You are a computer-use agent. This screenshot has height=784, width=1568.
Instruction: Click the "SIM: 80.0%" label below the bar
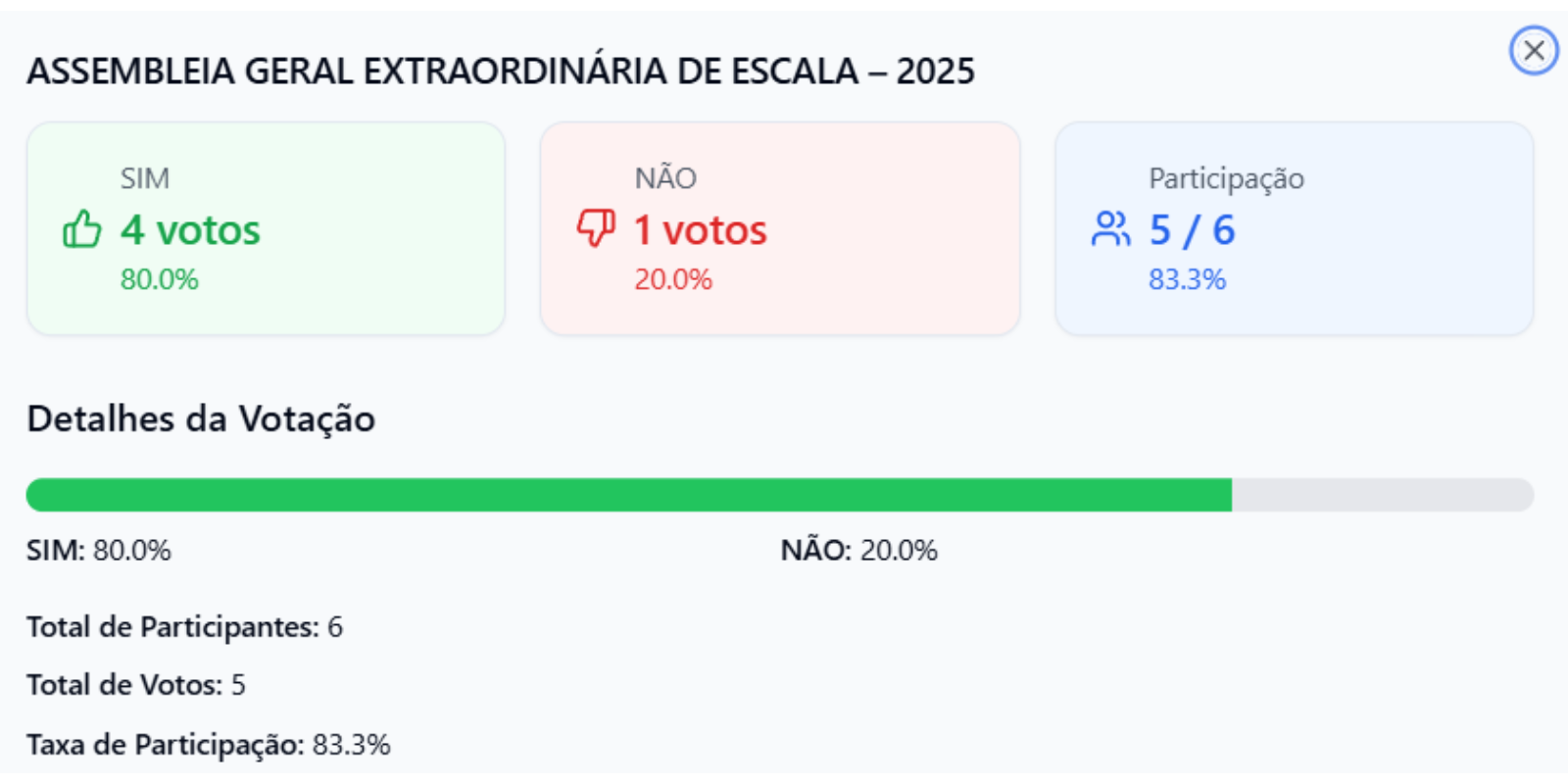[x=99, y=550]
